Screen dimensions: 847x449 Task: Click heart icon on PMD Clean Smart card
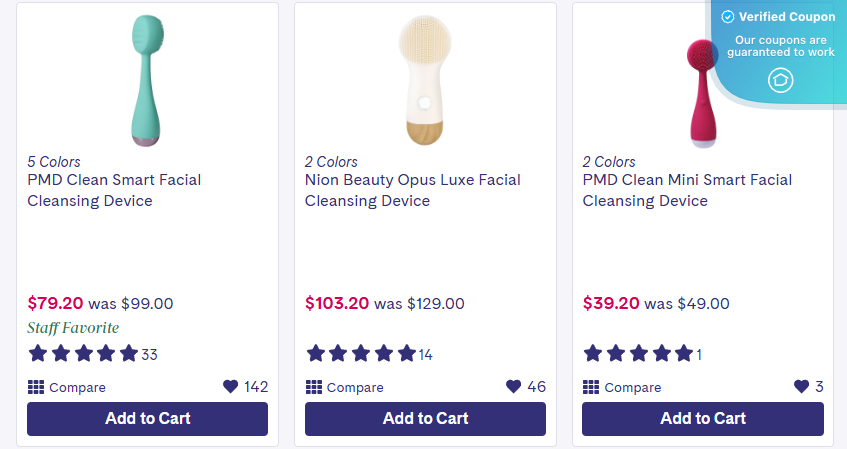(x=231, y=386)
